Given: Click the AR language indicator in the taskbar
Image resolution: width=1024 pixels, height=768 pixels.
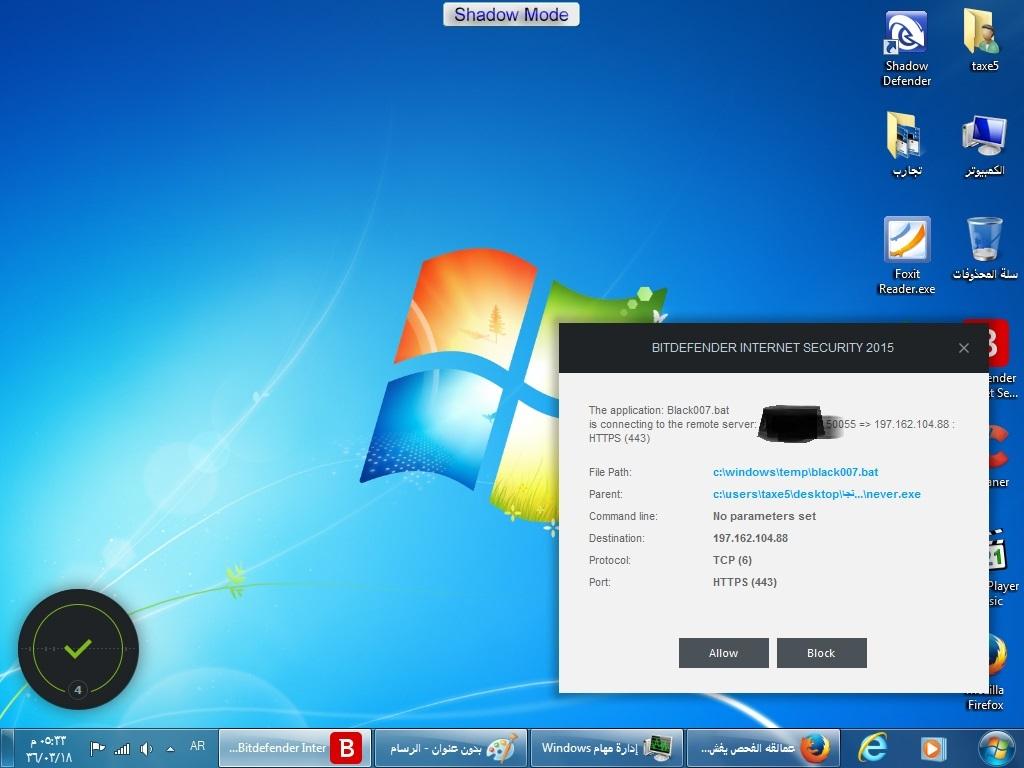Looking at the screenshot, I should tap(197, 746).
